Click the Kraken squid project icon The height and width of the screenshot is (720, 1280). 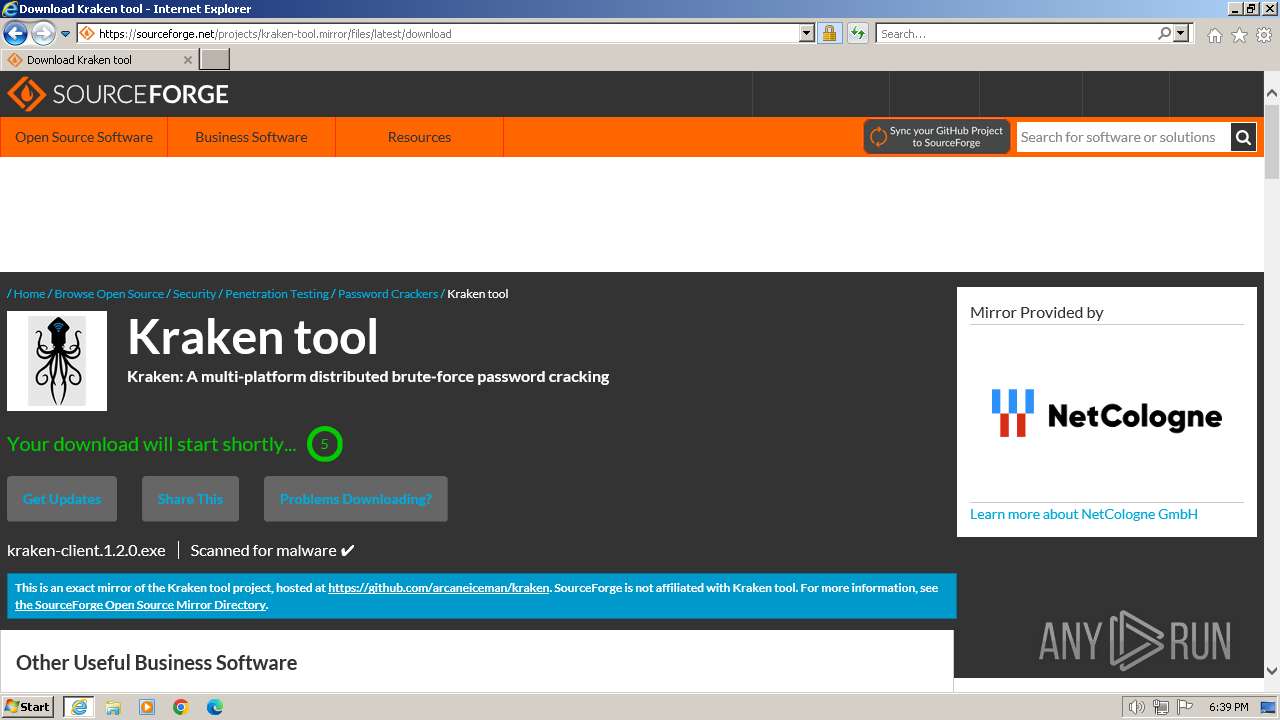[57, 361]
